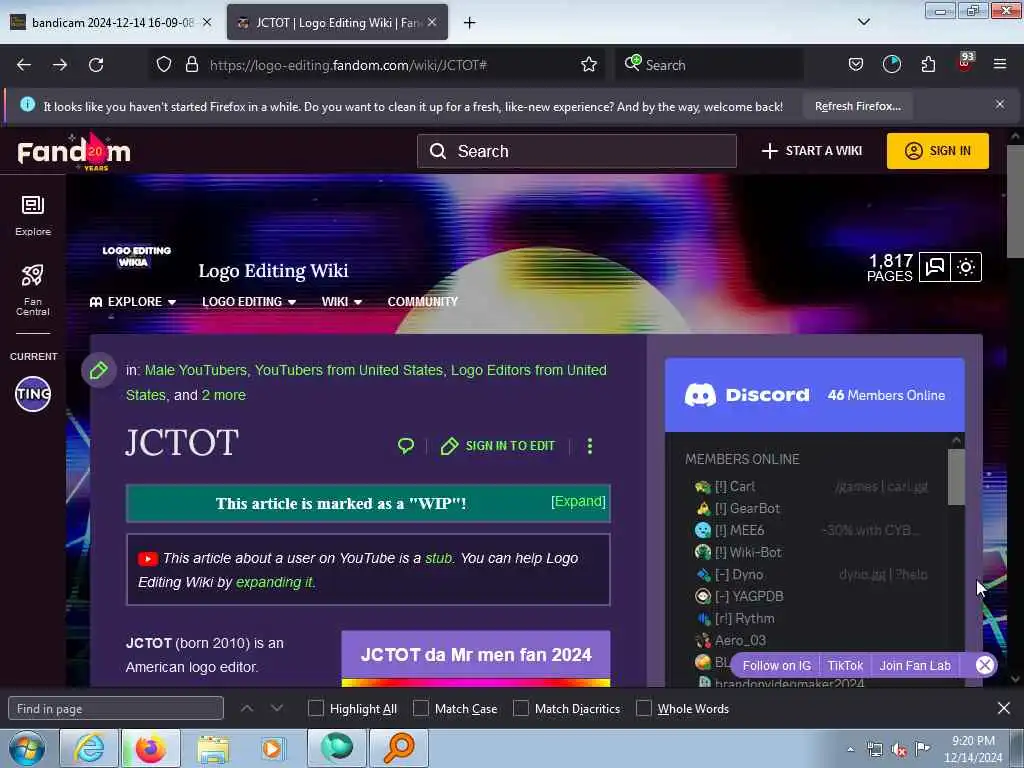The width and height of the screenshot is (1024, 768).
Task: Click the page vertical scrollbar thumb
Action: coord(1014,201)
